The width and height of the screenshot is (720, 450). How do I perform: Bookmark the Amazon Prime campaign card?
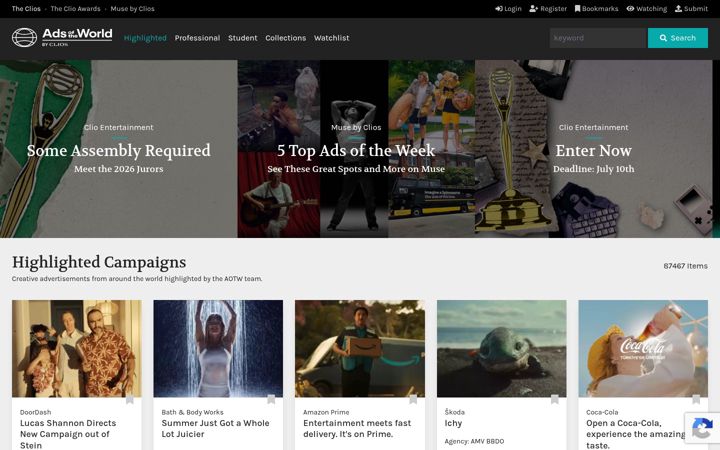click(413, 400)
